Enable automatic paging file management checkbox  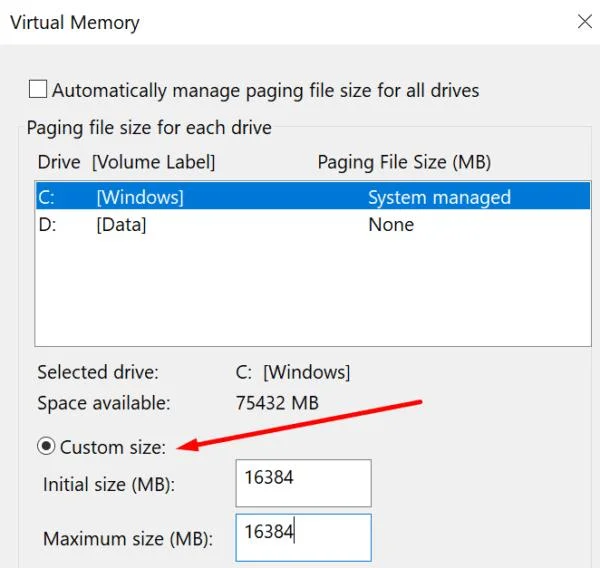[38, 89]
